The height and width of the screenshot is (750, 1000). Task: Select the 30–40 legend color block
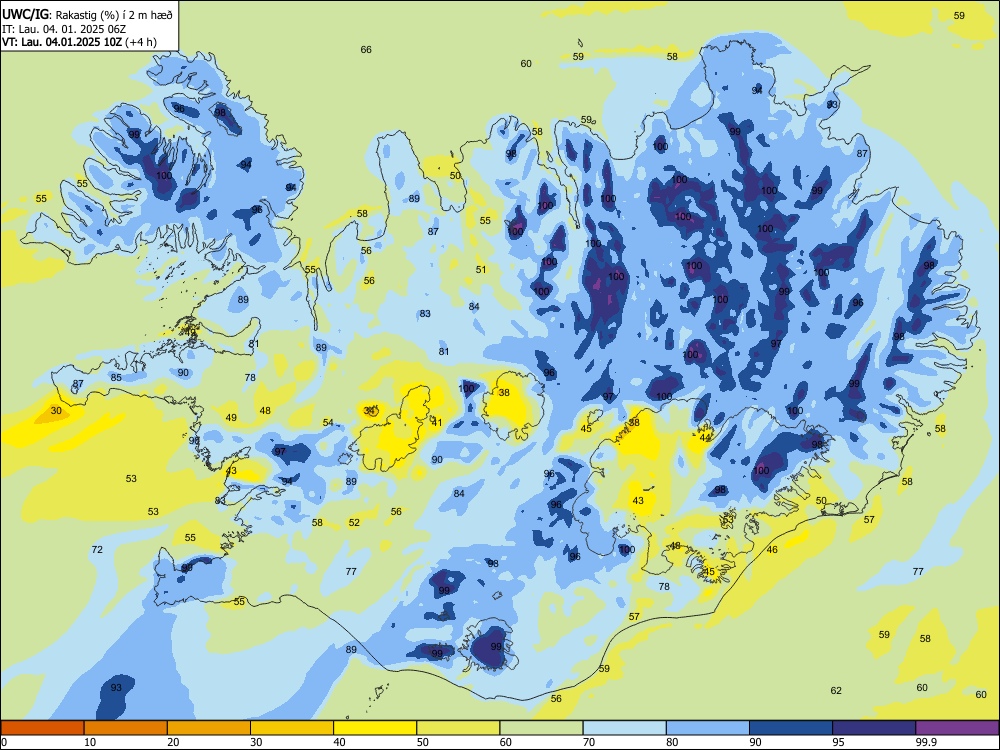292,728
